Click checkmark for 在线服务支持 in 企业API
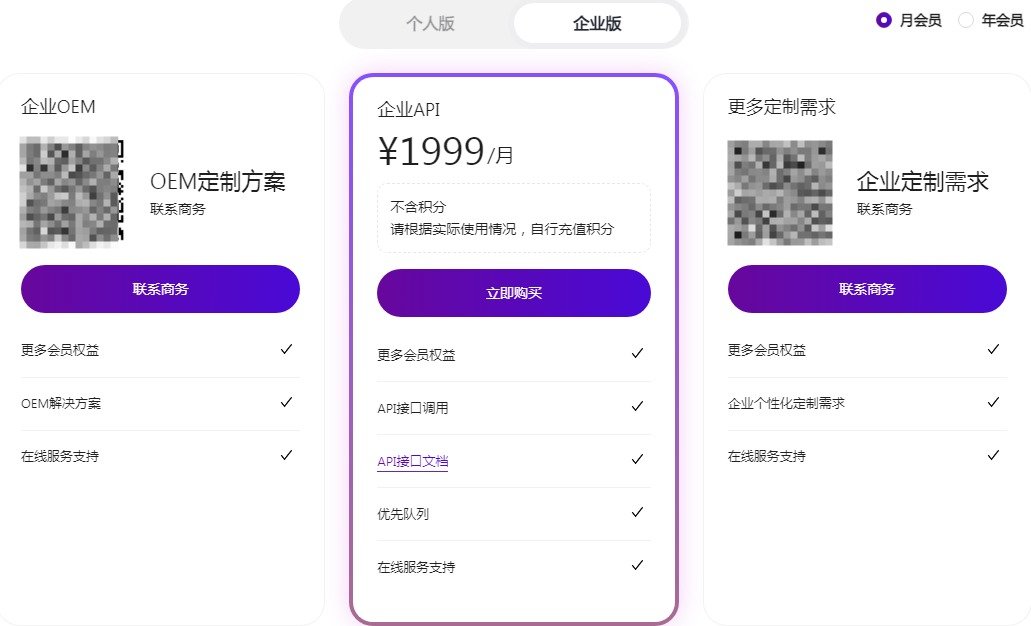The height and width of the screenshot is (626, 1031). click(x=637, y=565)
